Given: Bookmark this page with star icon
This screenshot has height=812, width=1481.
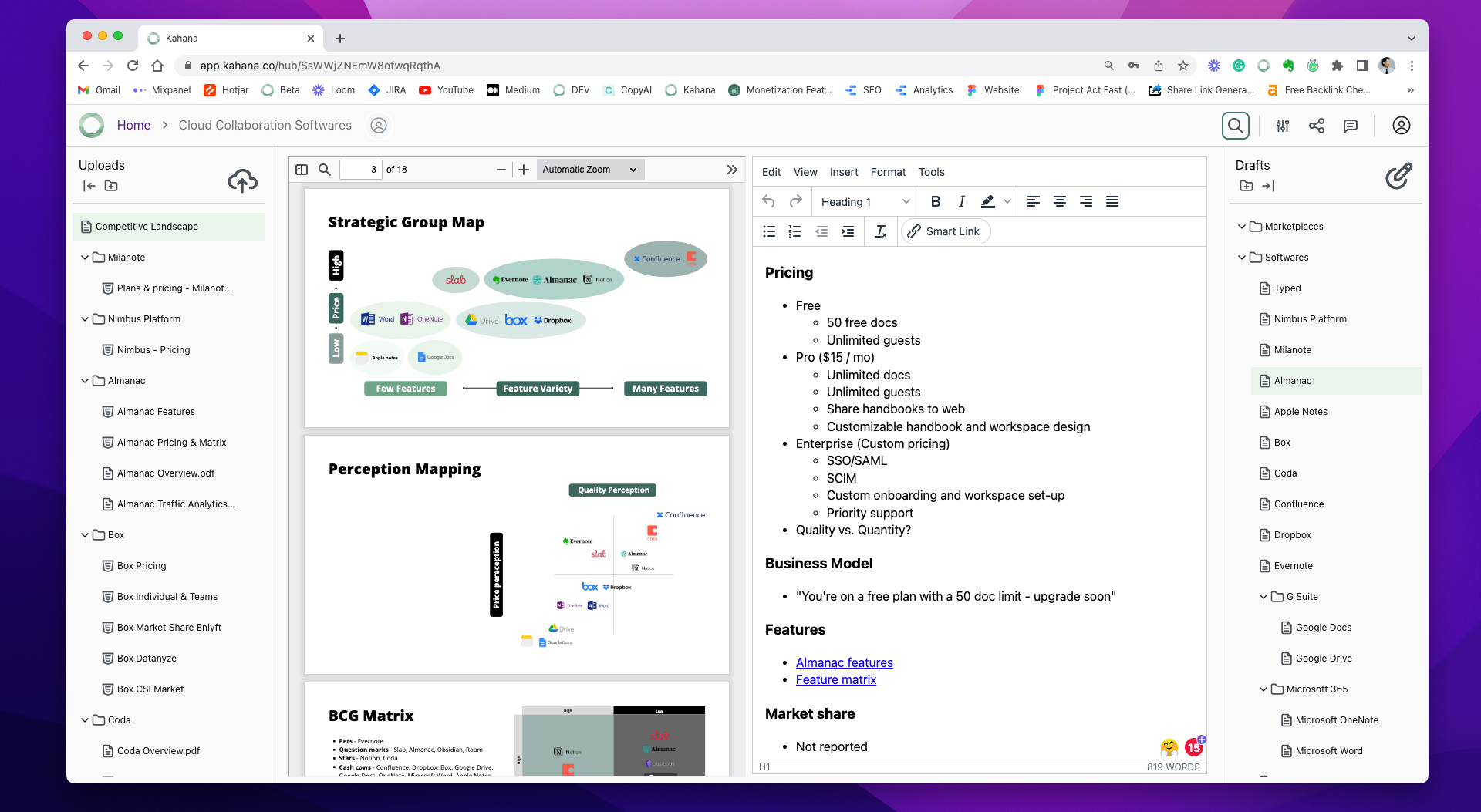Looking at the screenshot, I should click(1183, 66).
